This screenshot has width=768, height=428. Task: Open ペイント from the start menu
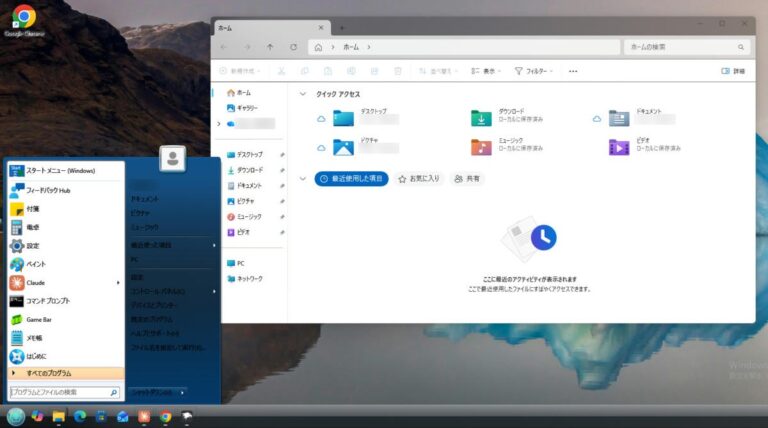(65, 264)
